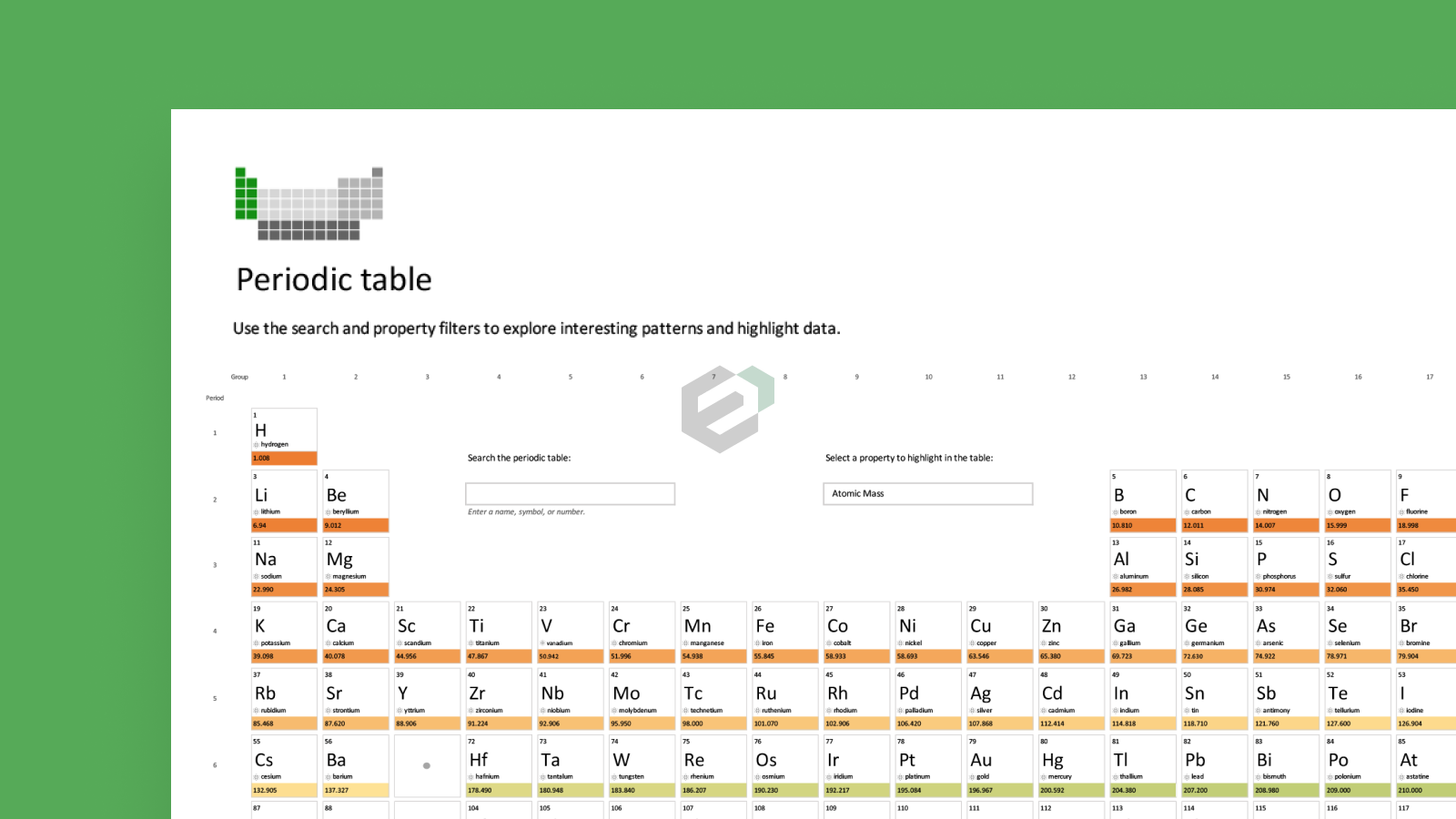The height and width of the screenshot is (819, 1456).
Task: Select the Mg magnesium element symbol
Action: [339, 560]
